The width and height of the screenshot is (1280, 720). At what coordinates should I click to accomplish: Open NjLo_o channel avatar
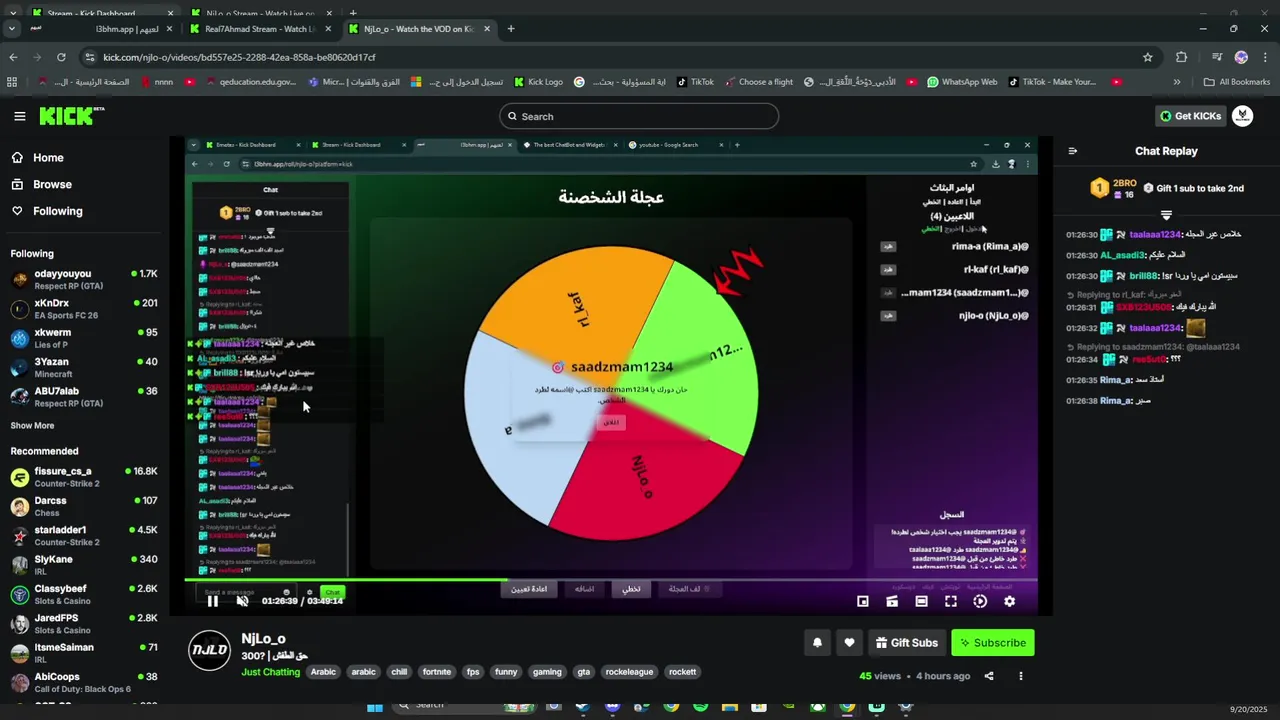[210, 651]
